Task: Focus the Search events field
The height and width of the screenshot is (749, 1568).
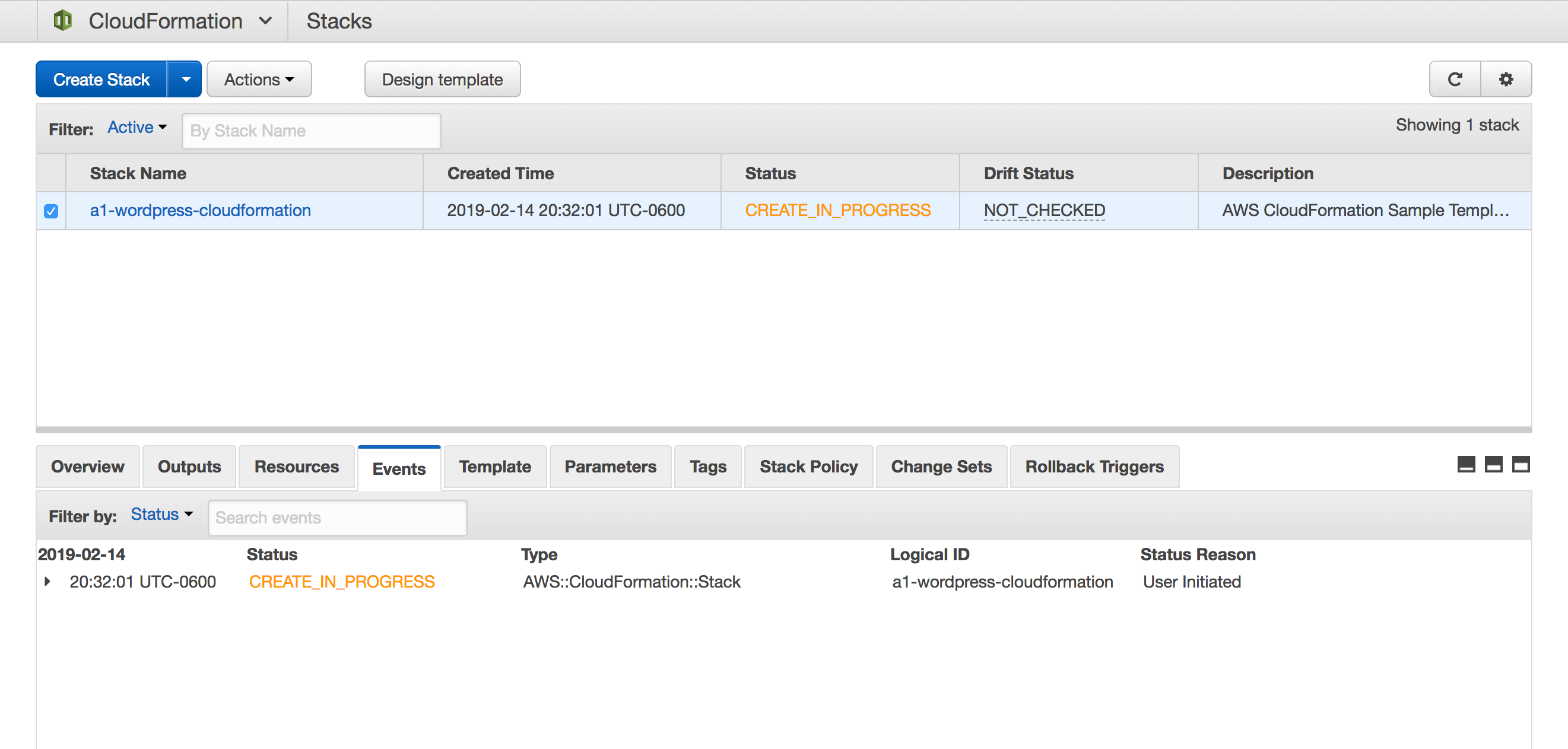Action: click(x=337, y=518)
